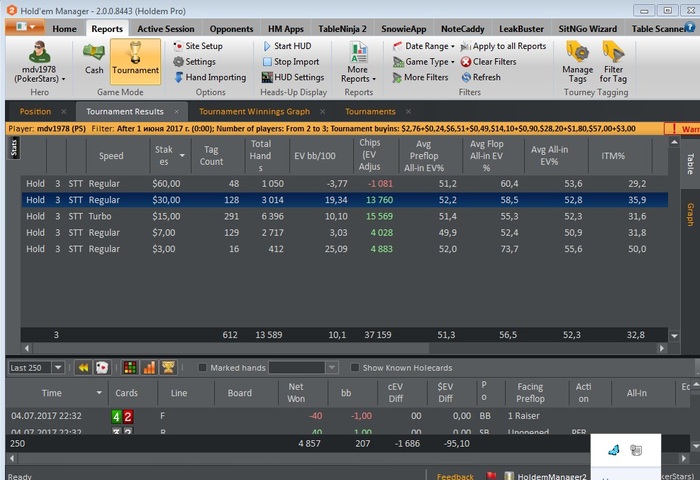Screen dimensions: 700x480
Task: Open the Settings gear option
Action: point(195,62)
